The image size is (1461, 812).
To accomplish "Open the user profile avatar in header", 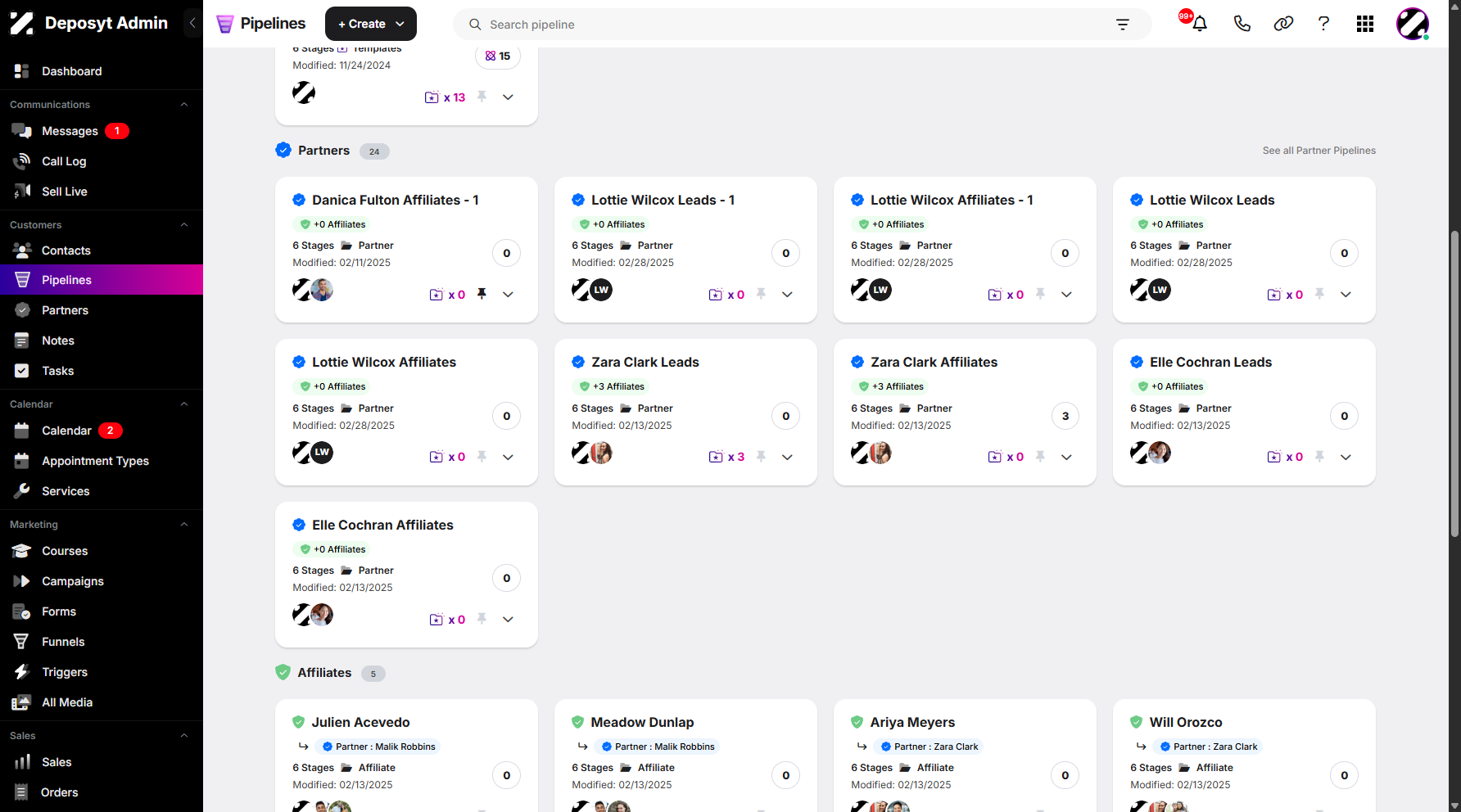I will coord(1413,24).
